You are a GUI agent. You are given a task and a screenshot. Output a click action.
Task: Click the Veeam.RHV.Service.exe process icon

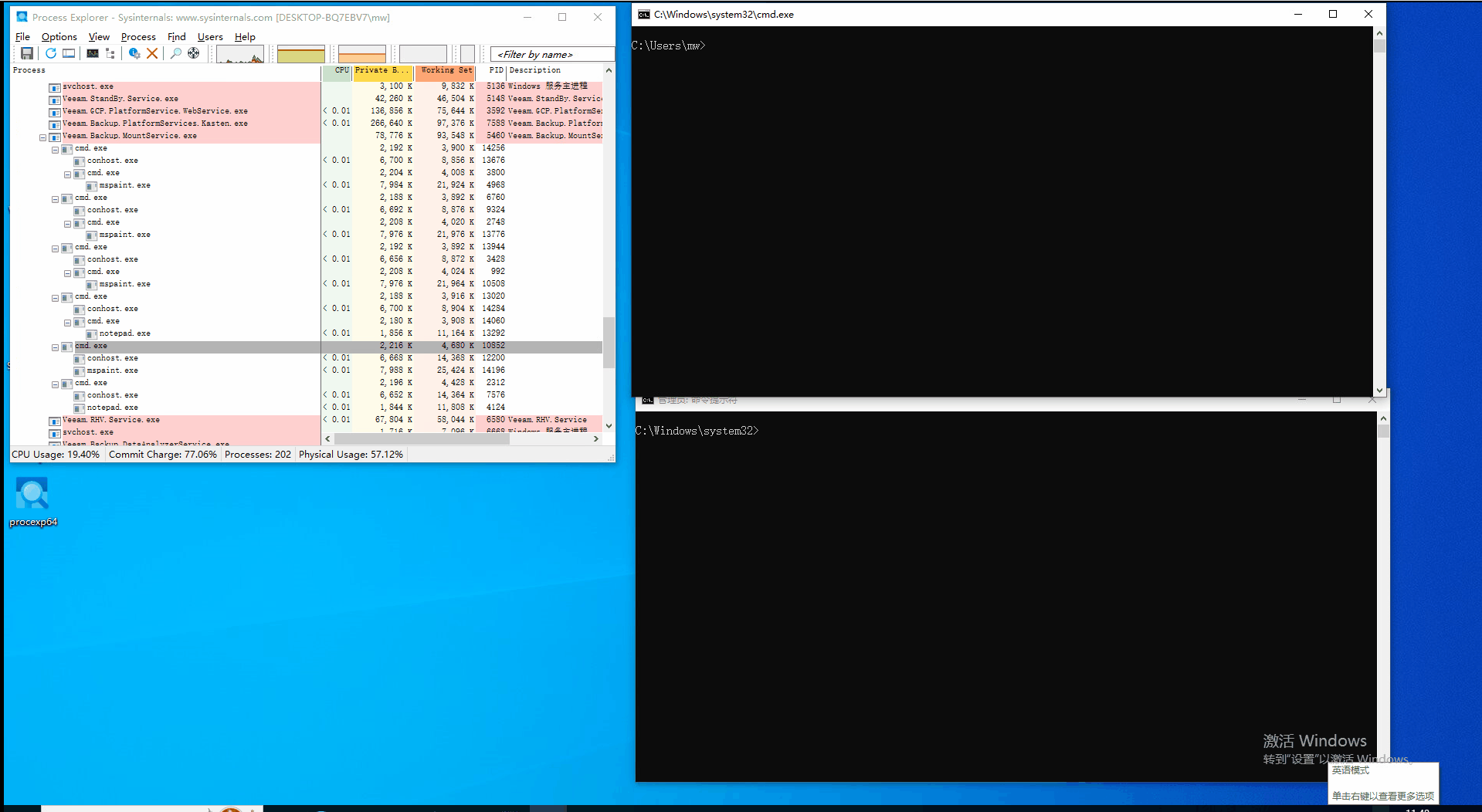coord(55,421)
